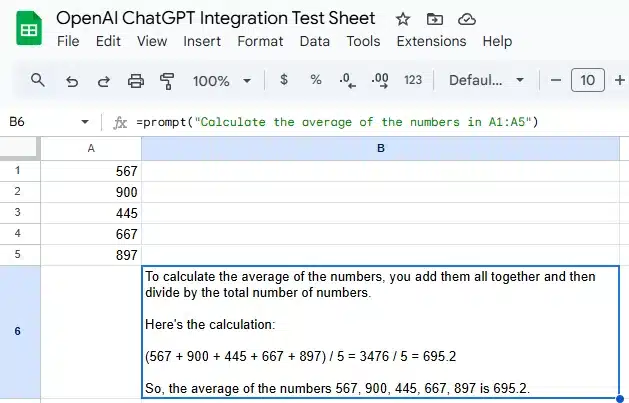
Task: Open the Default font dropdown
Action: coord(486,80)
